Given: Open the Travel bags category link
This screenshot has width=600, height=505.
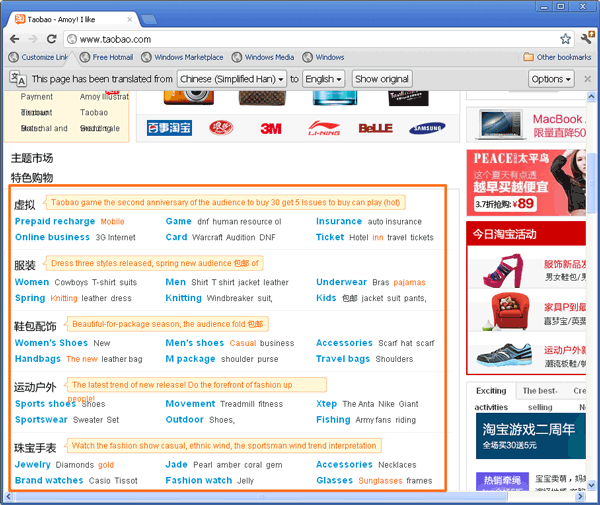Looking at the screenshot, I should pos(343,359).
